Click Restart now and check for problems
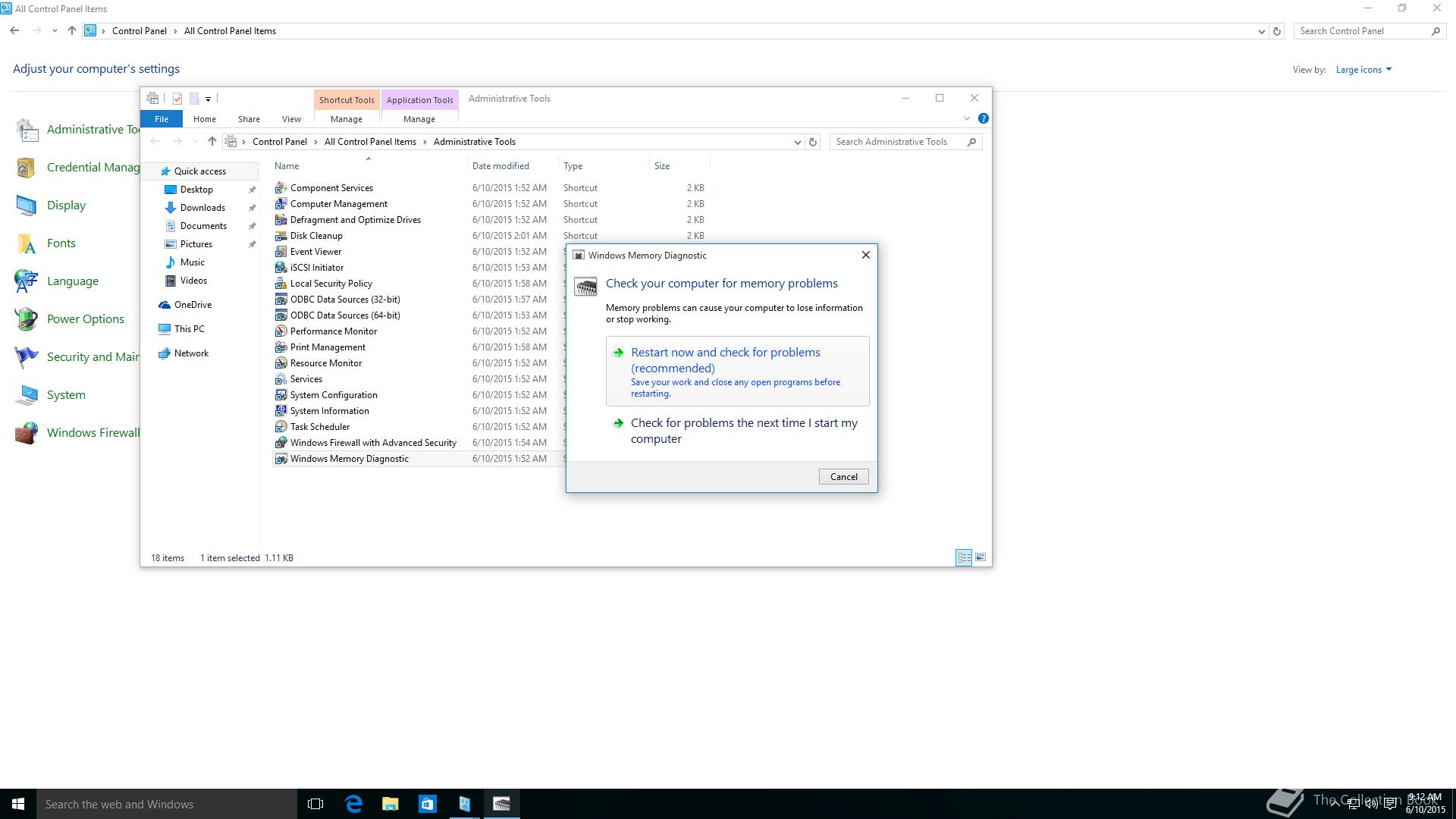Image resolution: width=1456 pixels, height=819 pixels. tap(738, 372)
